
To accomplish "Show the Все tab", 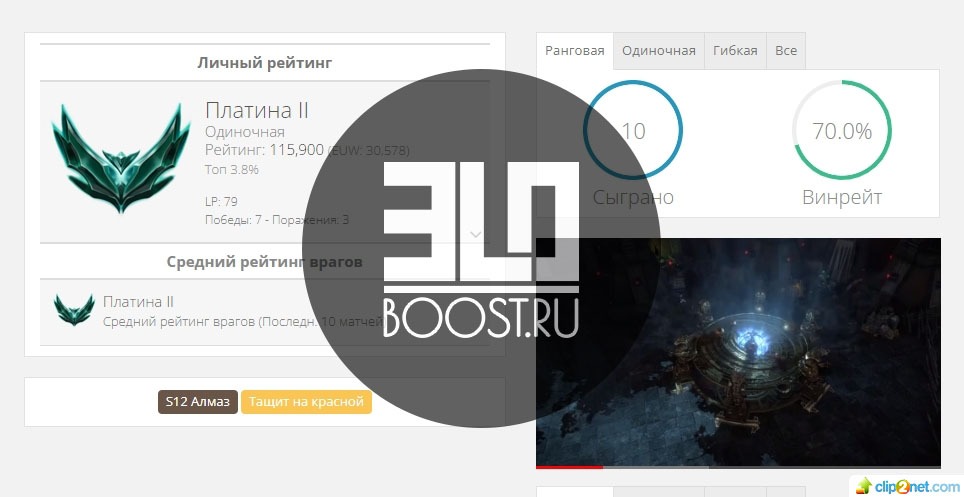I will (x=786, y=51).
